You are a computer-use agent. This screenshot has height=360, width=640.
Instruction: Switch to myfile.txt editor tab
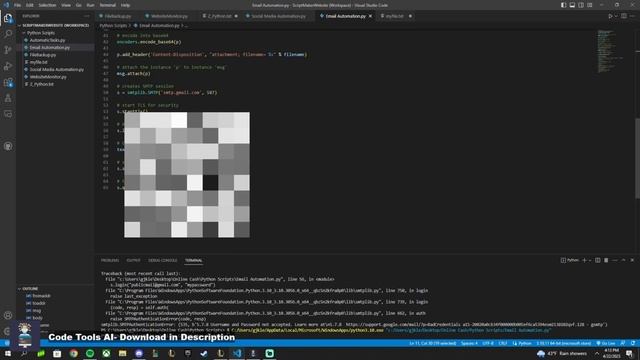click(x=394, y=16)
